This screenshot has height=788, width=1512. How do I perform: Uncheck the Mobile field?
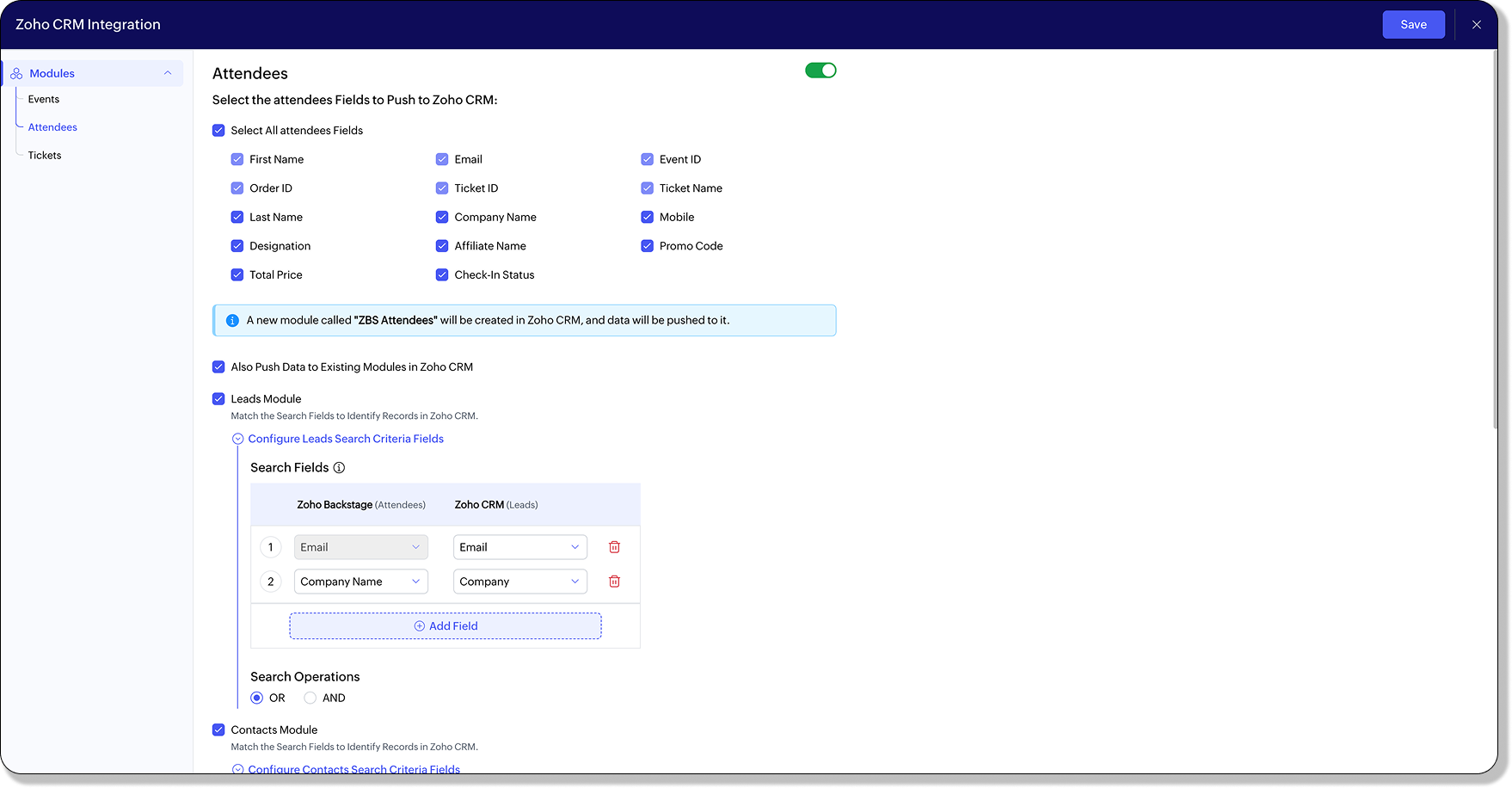(x=648, y=218)
